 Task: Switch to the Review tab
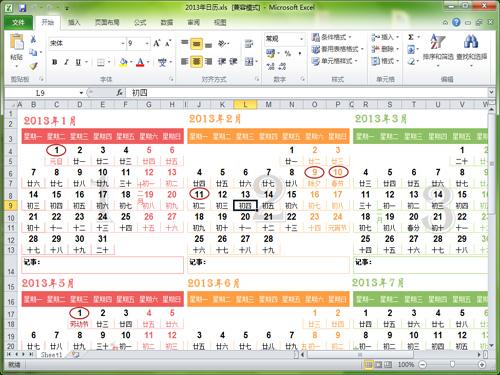click(193, 22)
